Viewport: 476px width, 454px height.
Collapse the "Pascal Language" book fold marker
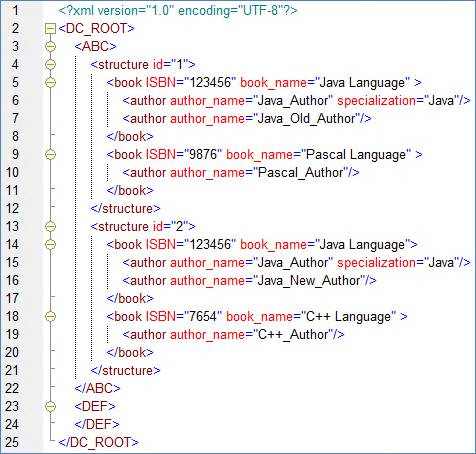coord(50,154)
